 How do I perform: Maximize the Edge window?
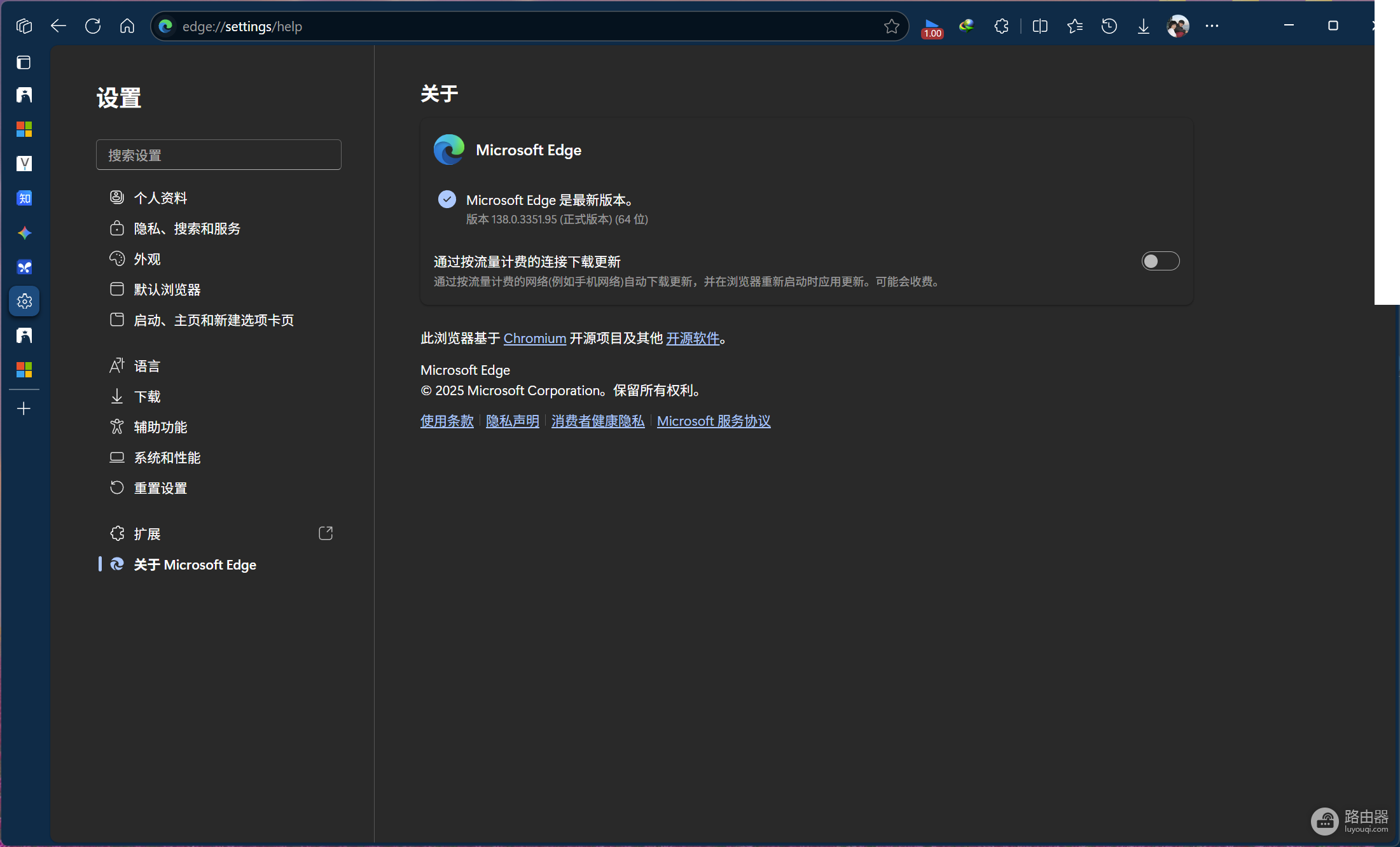[x=1333, y=25]
